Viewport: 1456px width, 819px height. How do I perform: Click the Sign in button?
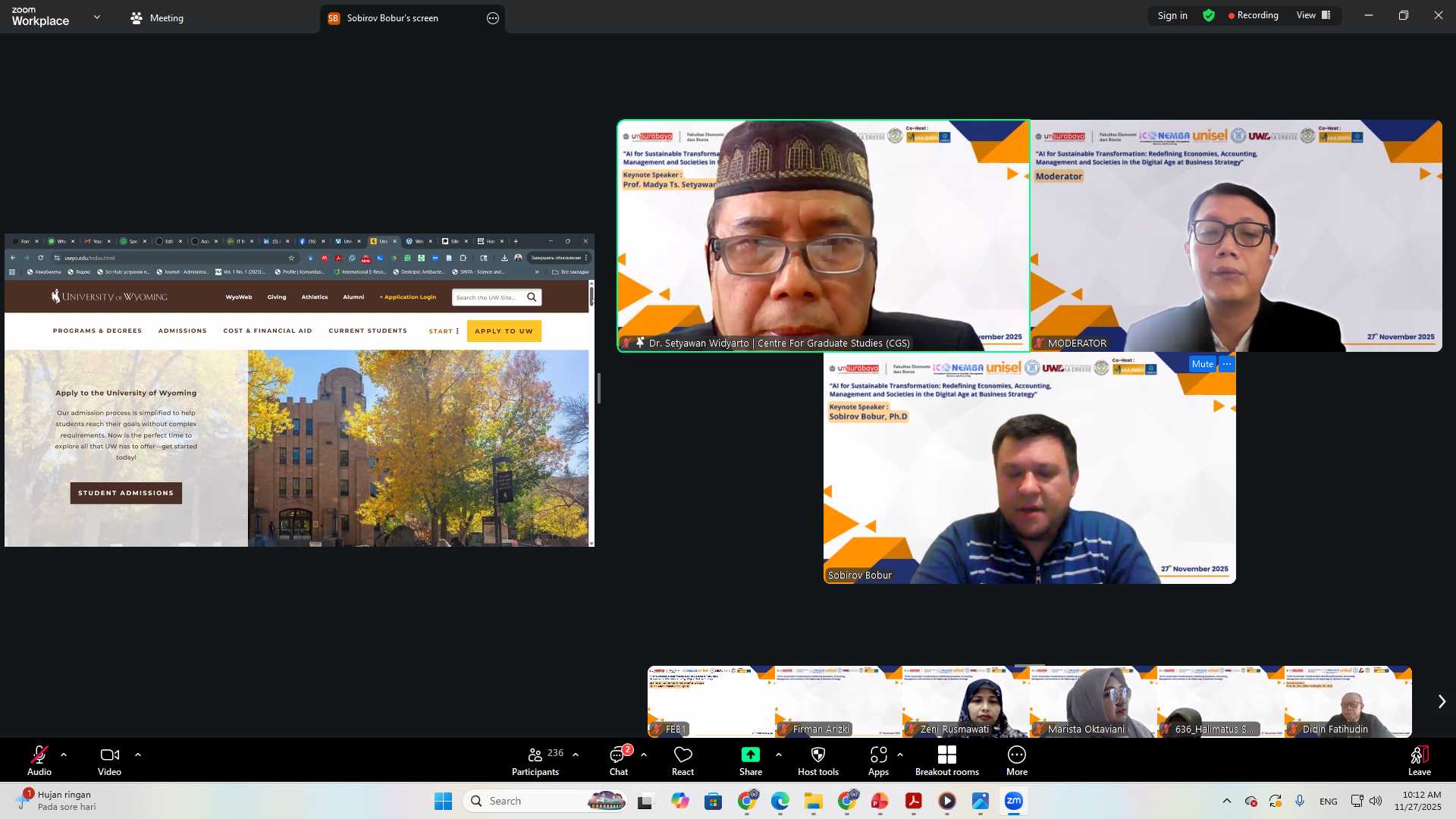(1172, 15)
